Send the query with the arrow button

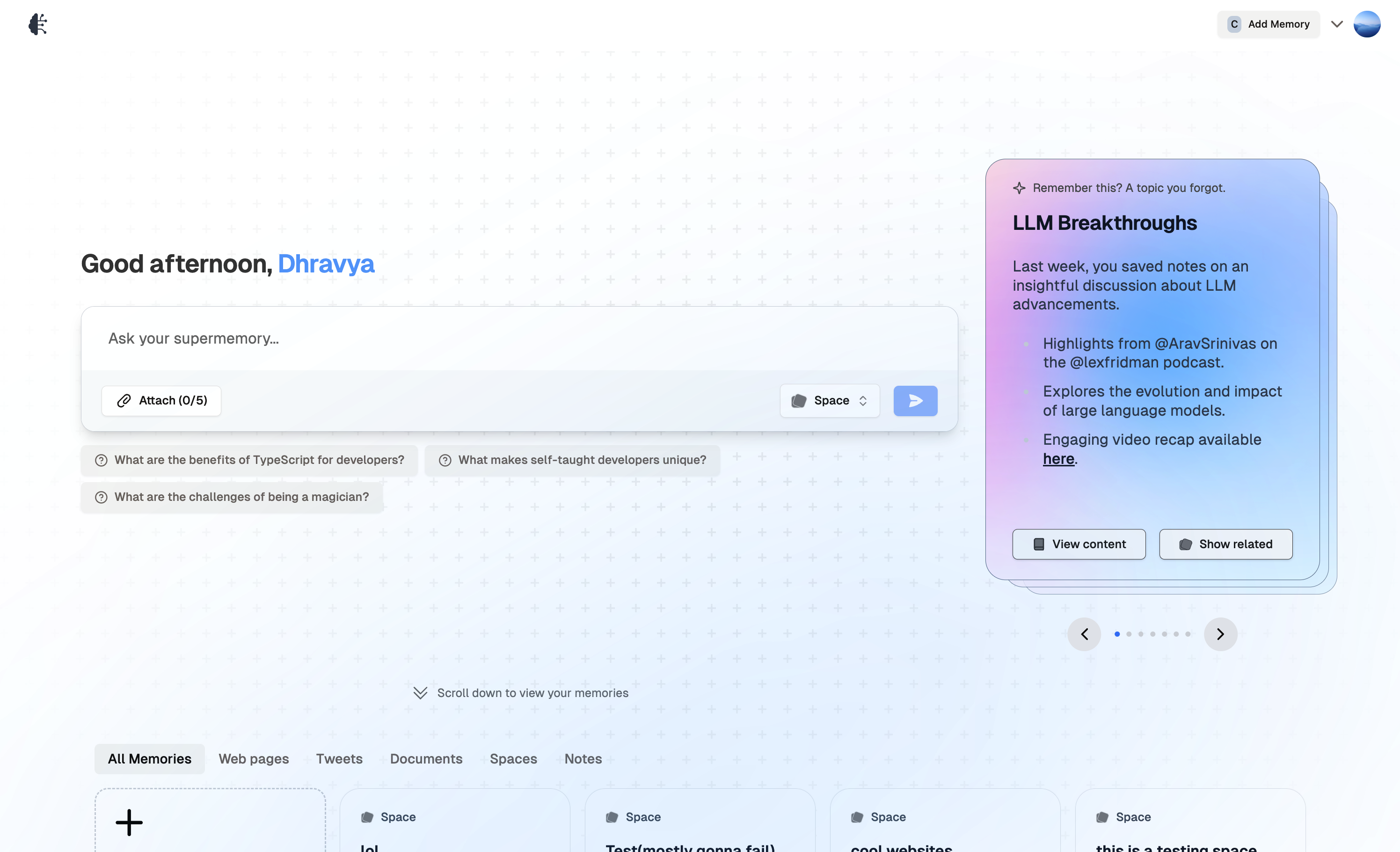[915, 401]
